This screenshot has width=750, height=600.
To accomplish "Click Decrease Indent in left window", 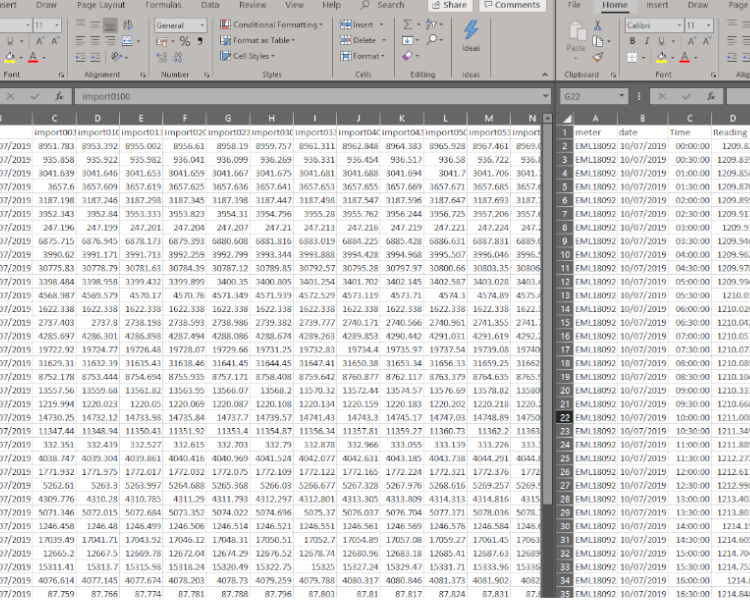I will pyautogui.click(x=80, y=57).
